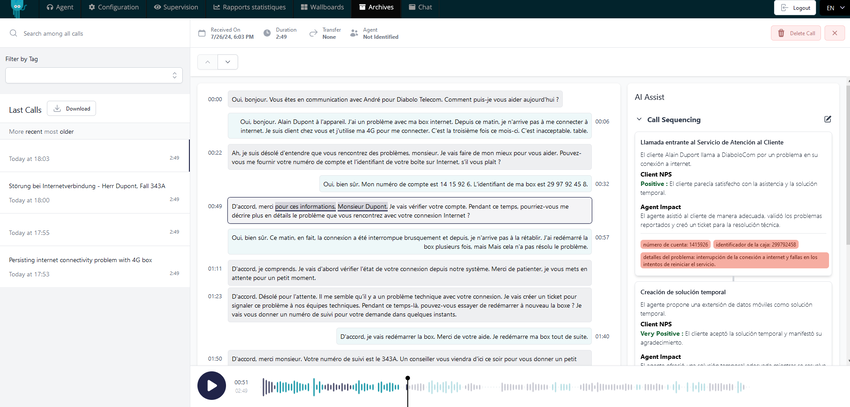The height and width of the screenshot is (407, 850).
Task: Show older calls via the older link
Action: 67,132
